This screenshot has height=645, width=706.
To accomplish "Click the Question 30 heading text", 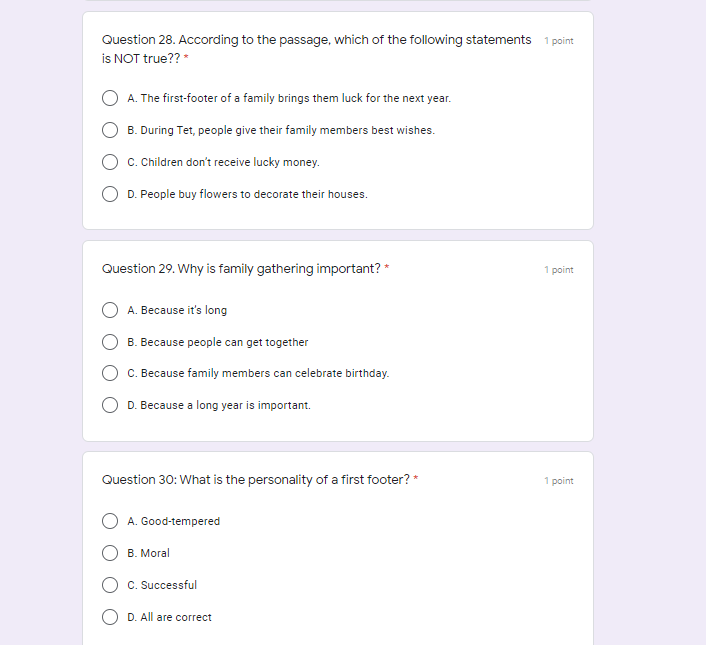I will [x=255, y=480].
